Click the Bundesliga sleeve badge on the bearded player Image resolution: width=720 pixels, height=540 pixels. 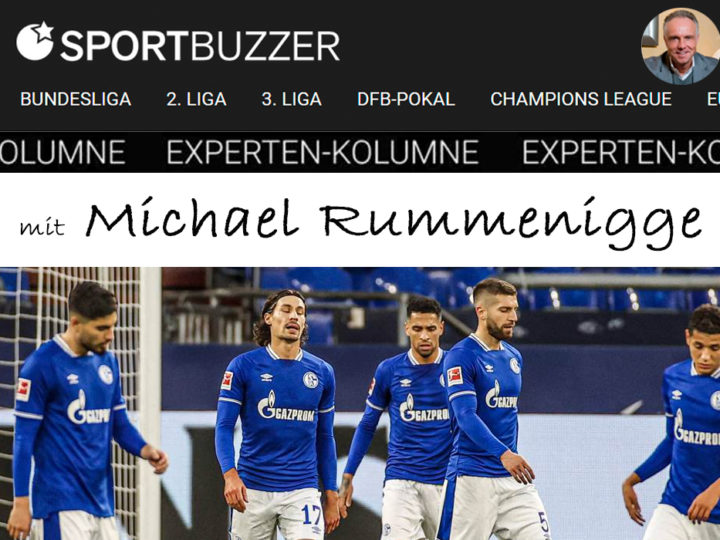[x=455, y=376]
